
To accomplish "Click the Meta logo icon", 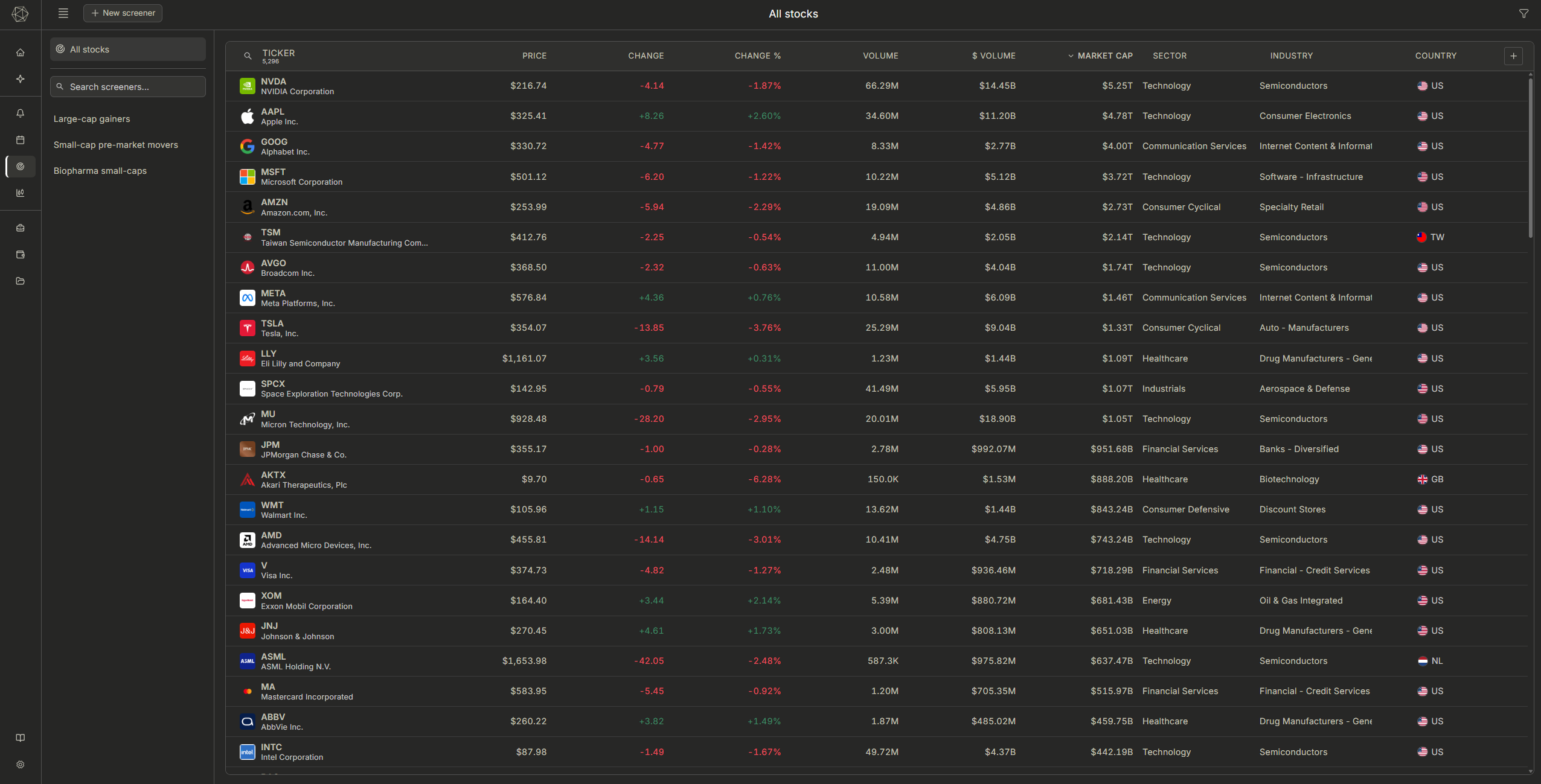I will tap(248, 298).
